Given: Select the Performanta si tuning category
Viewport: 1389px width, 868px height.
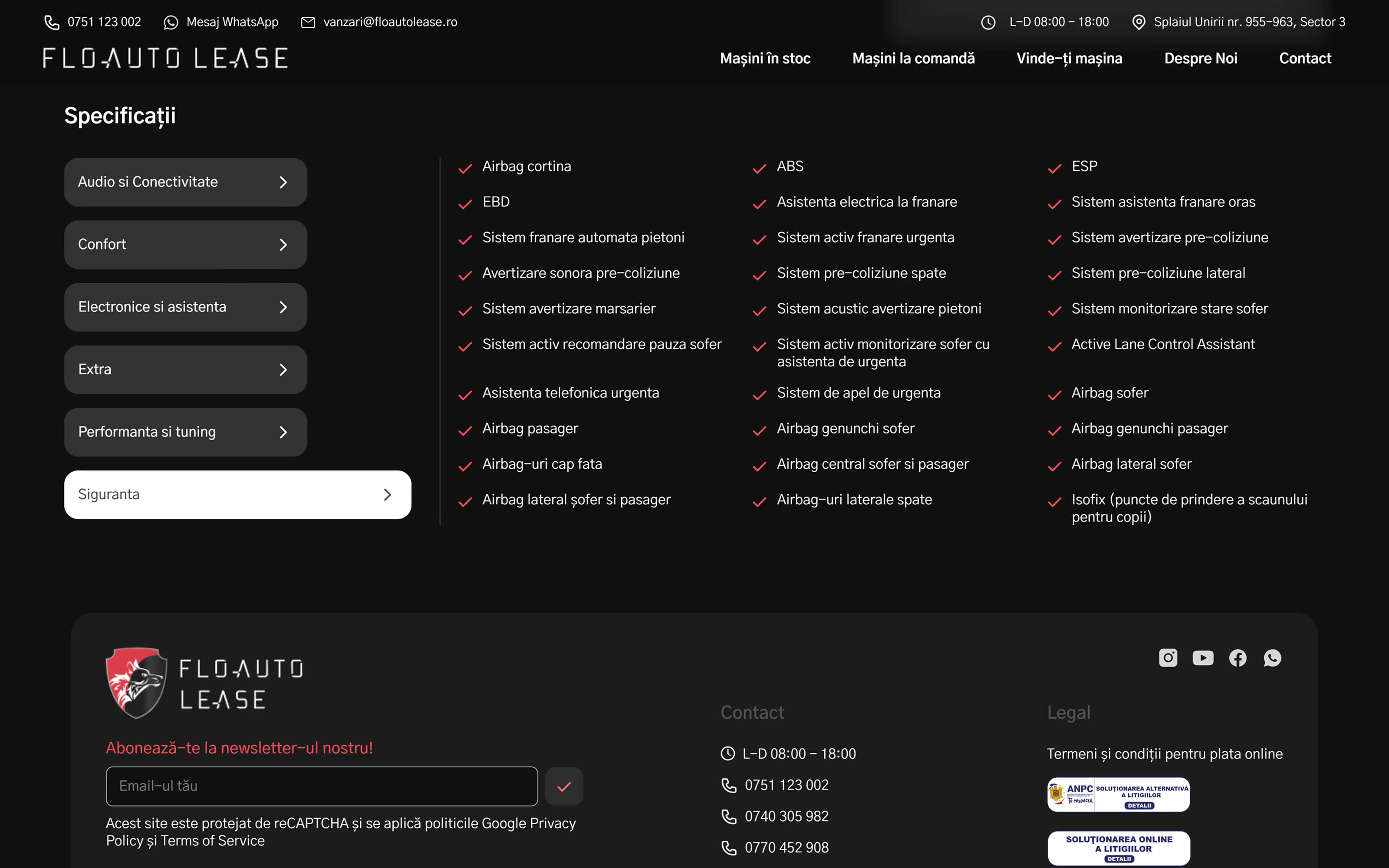Looking at the screenshot, I should click(x=185, y=432).
